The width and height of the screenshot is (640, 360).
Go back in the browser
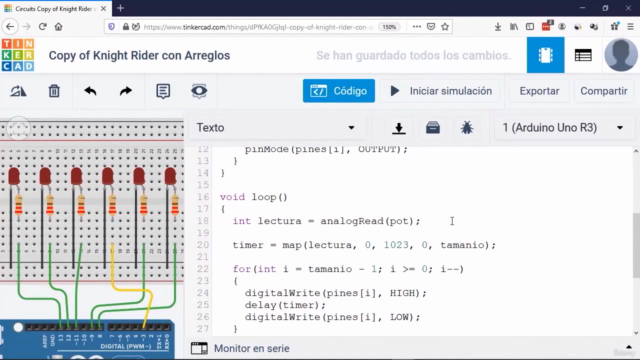(x=10, y=27)
